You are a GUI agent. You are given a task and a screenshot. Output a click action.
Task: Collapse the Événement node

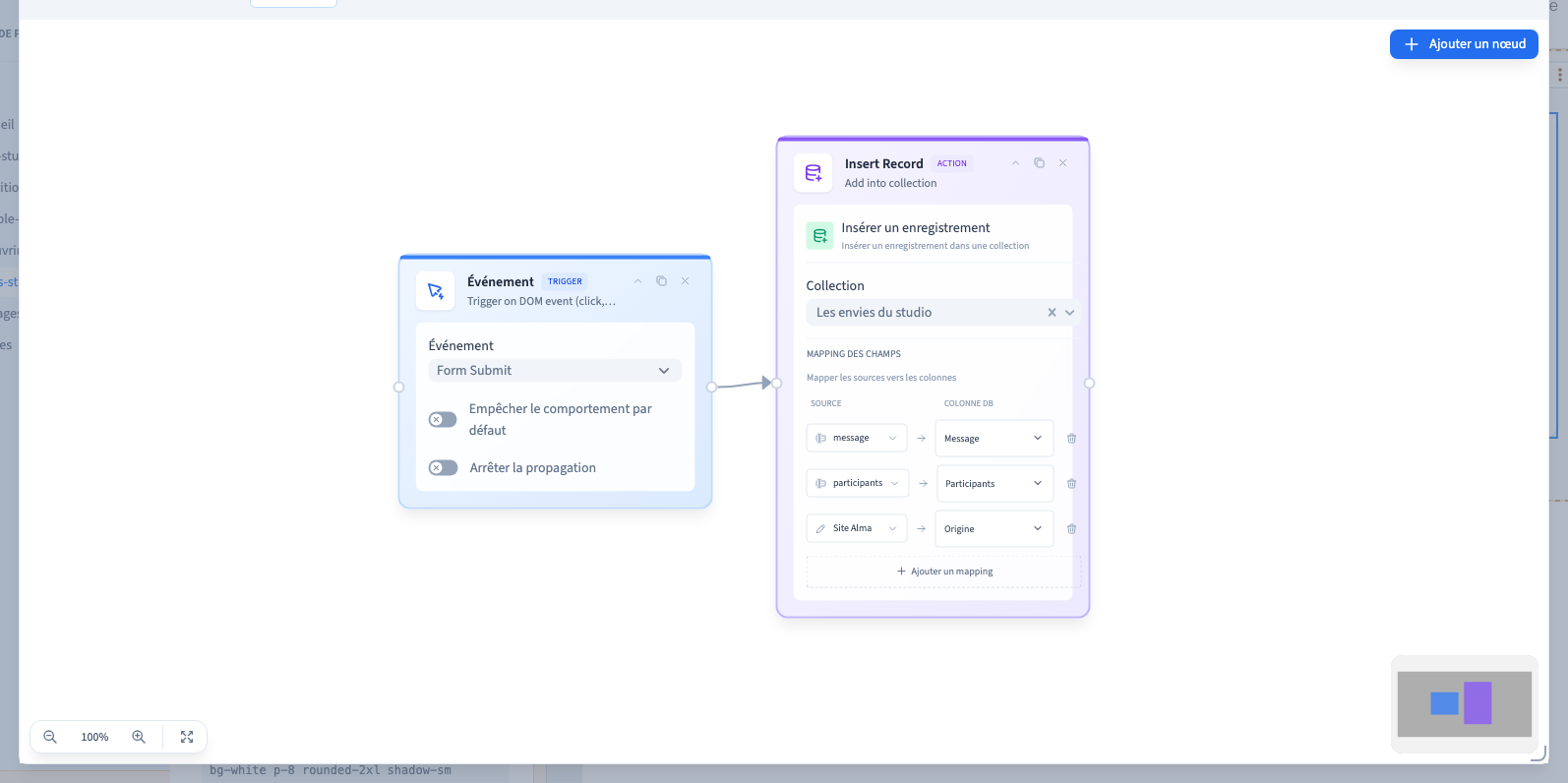(637, 281)
